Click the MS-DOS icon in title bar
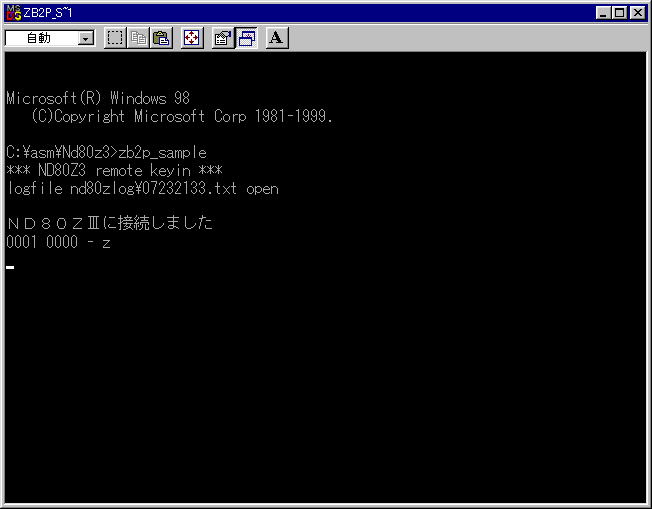The width and height of the screenshot is (652, 509). 13,13
